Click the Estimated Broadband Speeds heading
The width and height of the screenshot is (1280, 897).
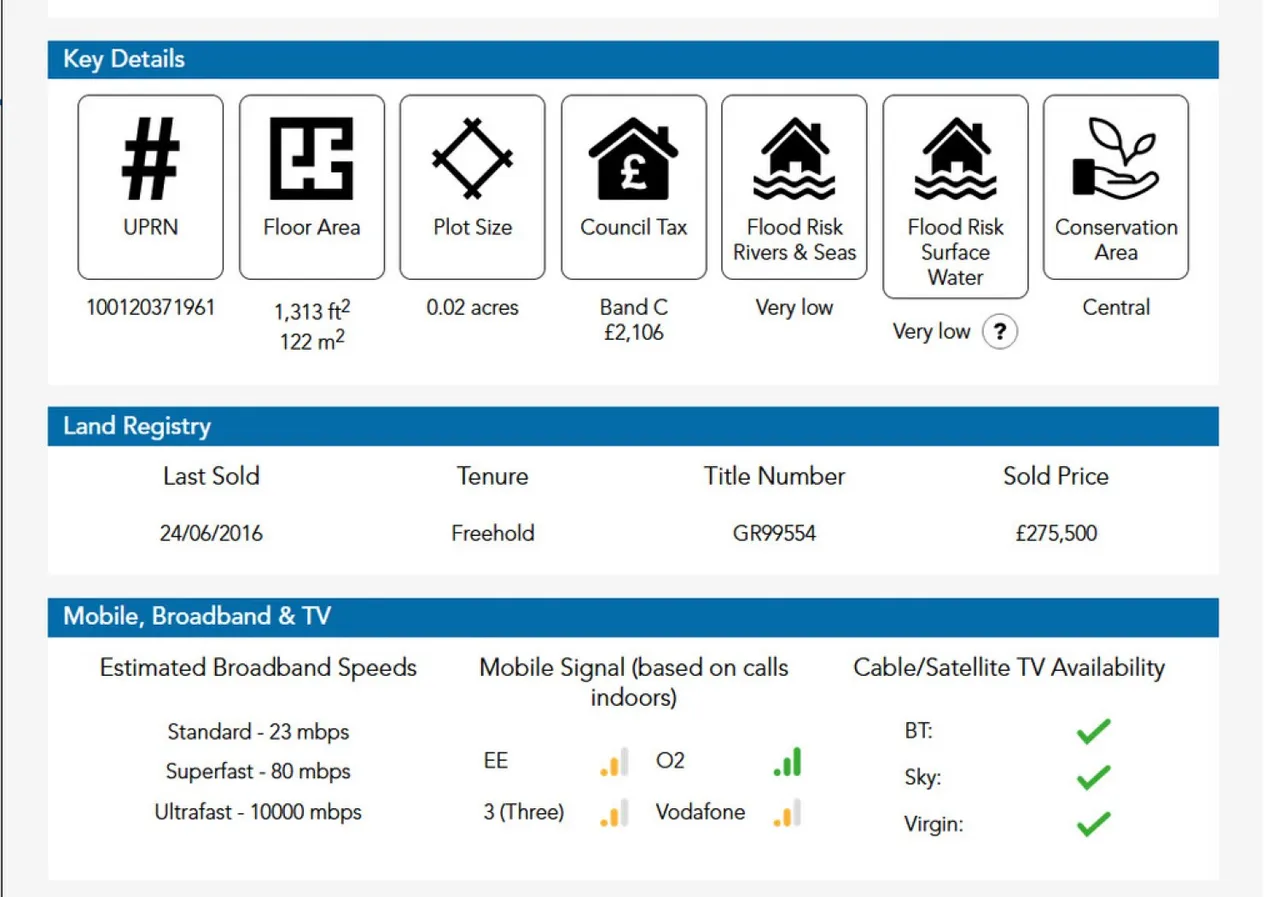pos(258,668)
